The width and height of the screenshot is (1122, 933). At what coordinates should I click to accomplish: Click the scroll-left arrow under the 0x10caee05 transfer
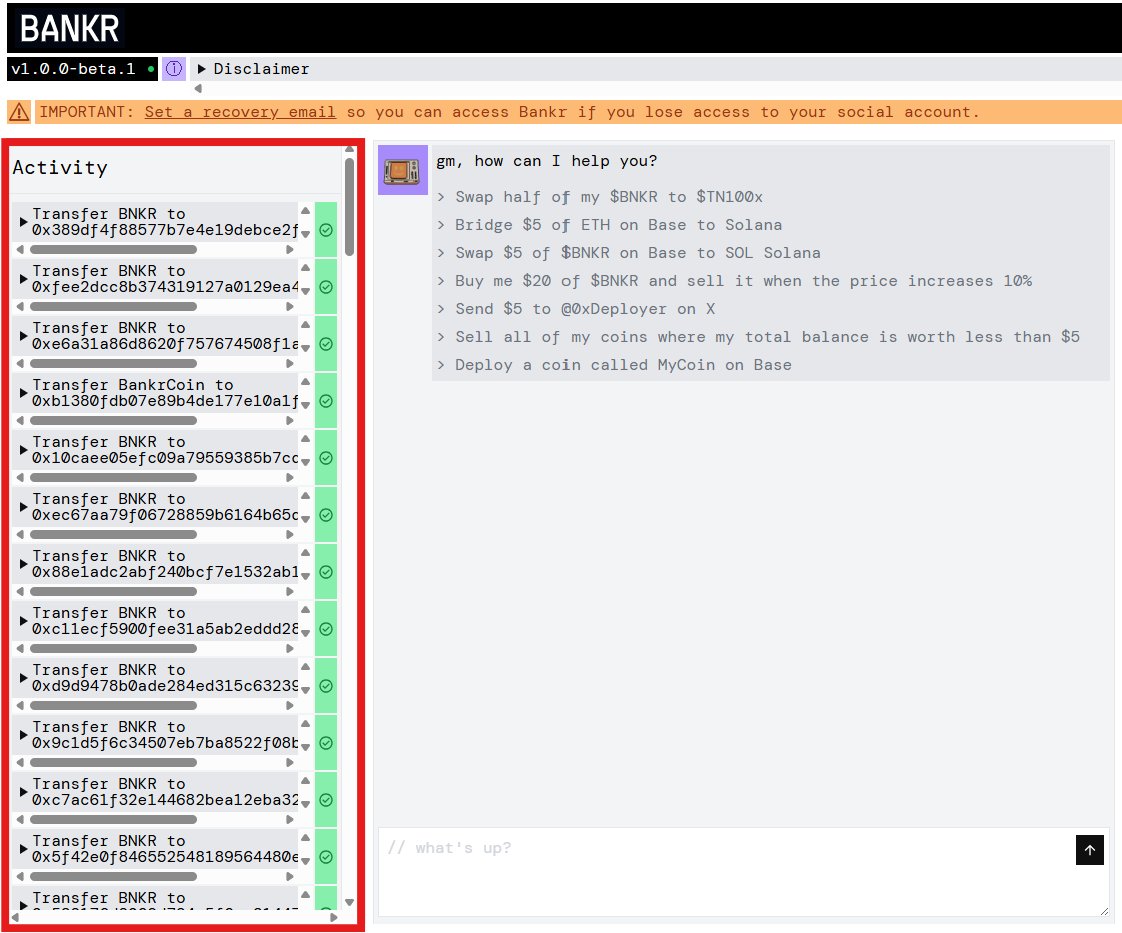click(x=20, y=477)
